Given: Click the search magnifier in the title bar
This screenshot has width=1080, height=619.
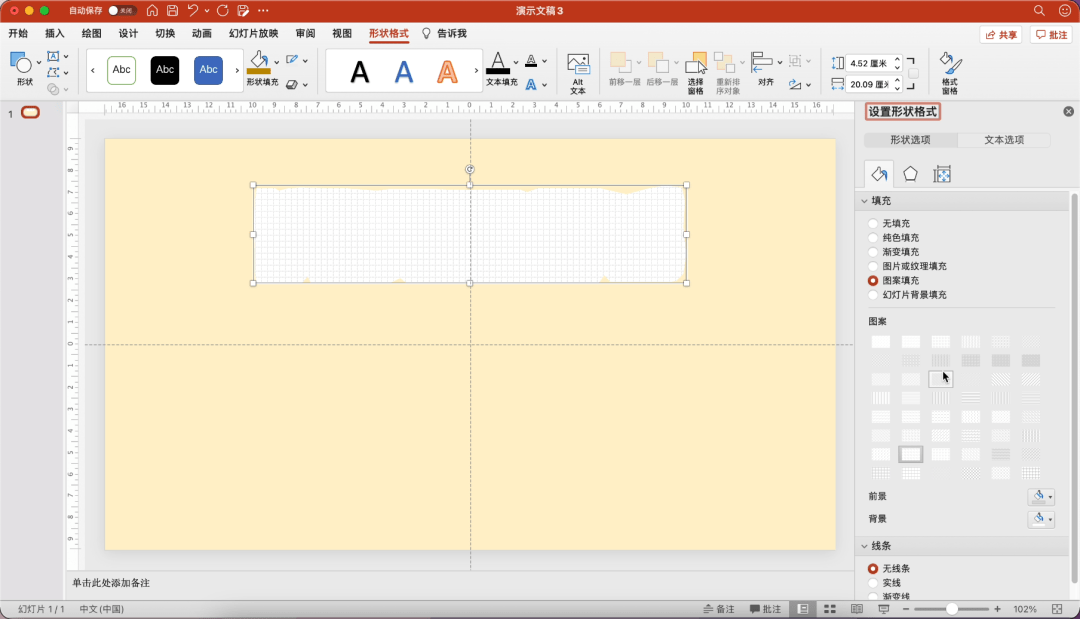Looking at the screenshot, I should pyautogui.click(x=1039, y=10).
